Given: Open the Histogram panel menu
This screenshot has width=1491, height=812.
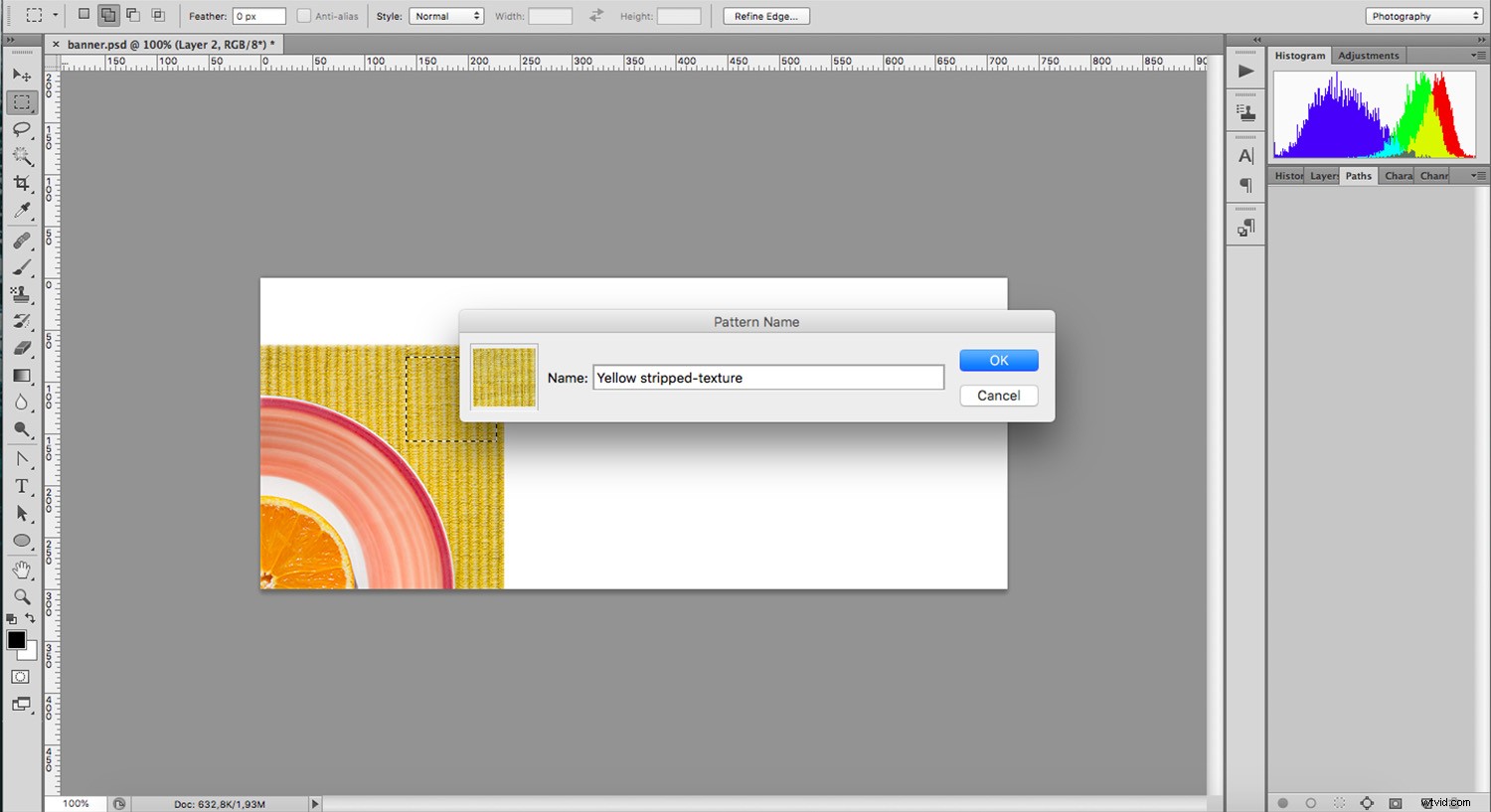Looking at the screenshot, I should click(x=1481, y=55).
